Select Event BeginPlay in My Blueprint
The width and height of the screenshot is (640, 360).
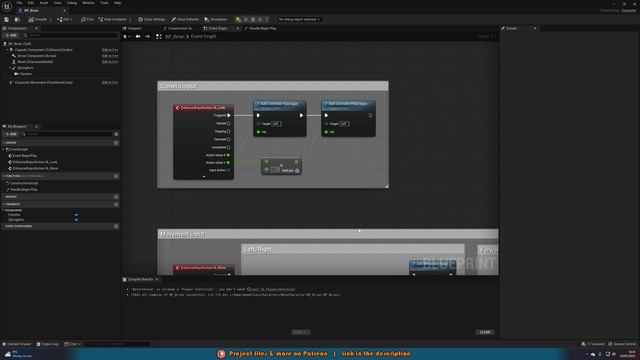(x=24, y=156)
